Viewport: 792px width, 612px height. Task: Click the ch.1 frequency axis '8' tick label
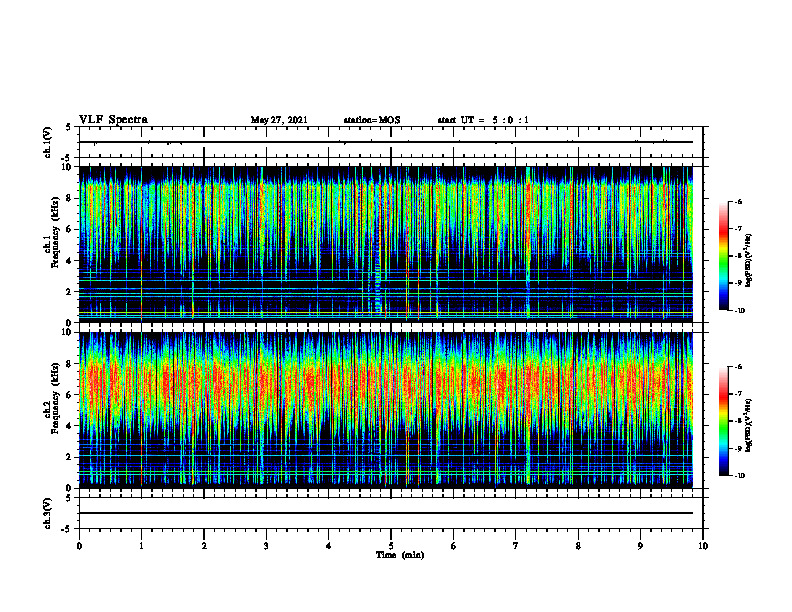[70, 198]
